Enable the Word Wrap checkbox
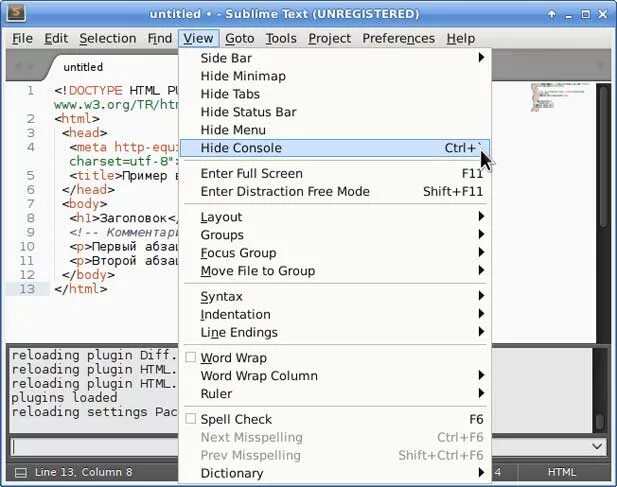 tap(190, 357)
